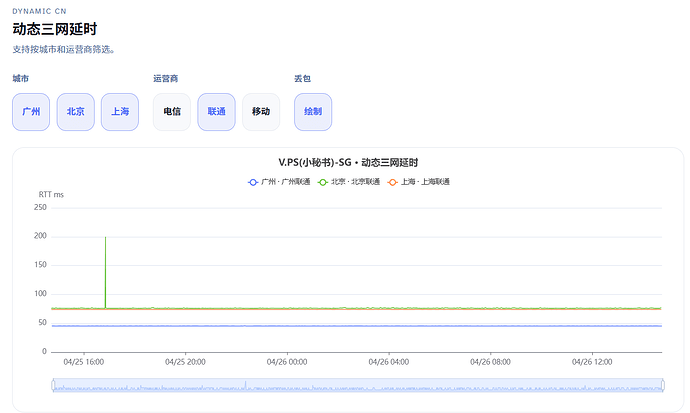690x413 pixels.
Task: Click the 04/26 00:00 axis label
Action: 287,362
